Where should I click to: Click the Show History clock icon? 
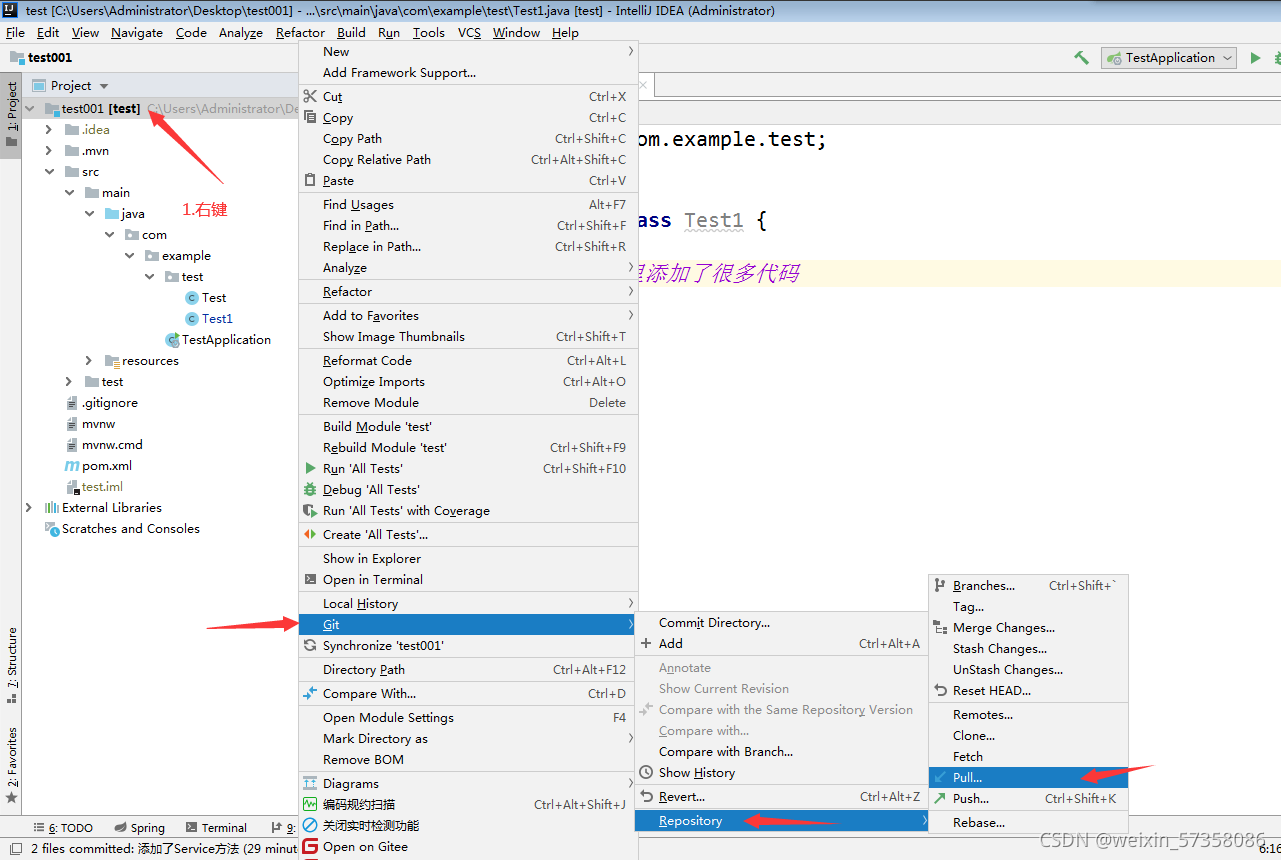[x=646, y=772]
